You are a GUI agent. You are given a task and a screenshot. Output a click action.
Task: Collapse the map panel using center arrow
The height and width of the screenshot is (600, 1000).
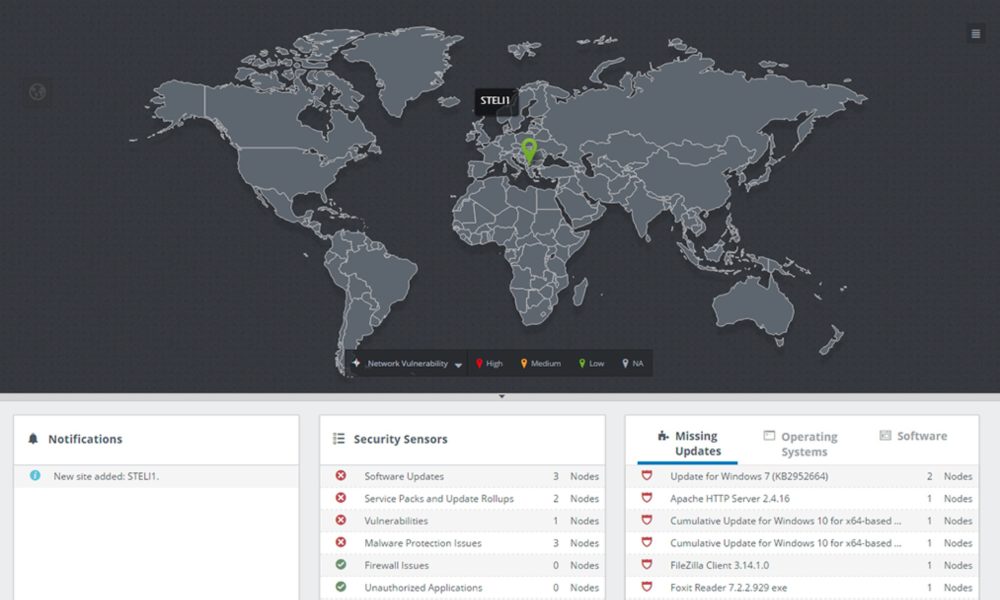point(502,397)
